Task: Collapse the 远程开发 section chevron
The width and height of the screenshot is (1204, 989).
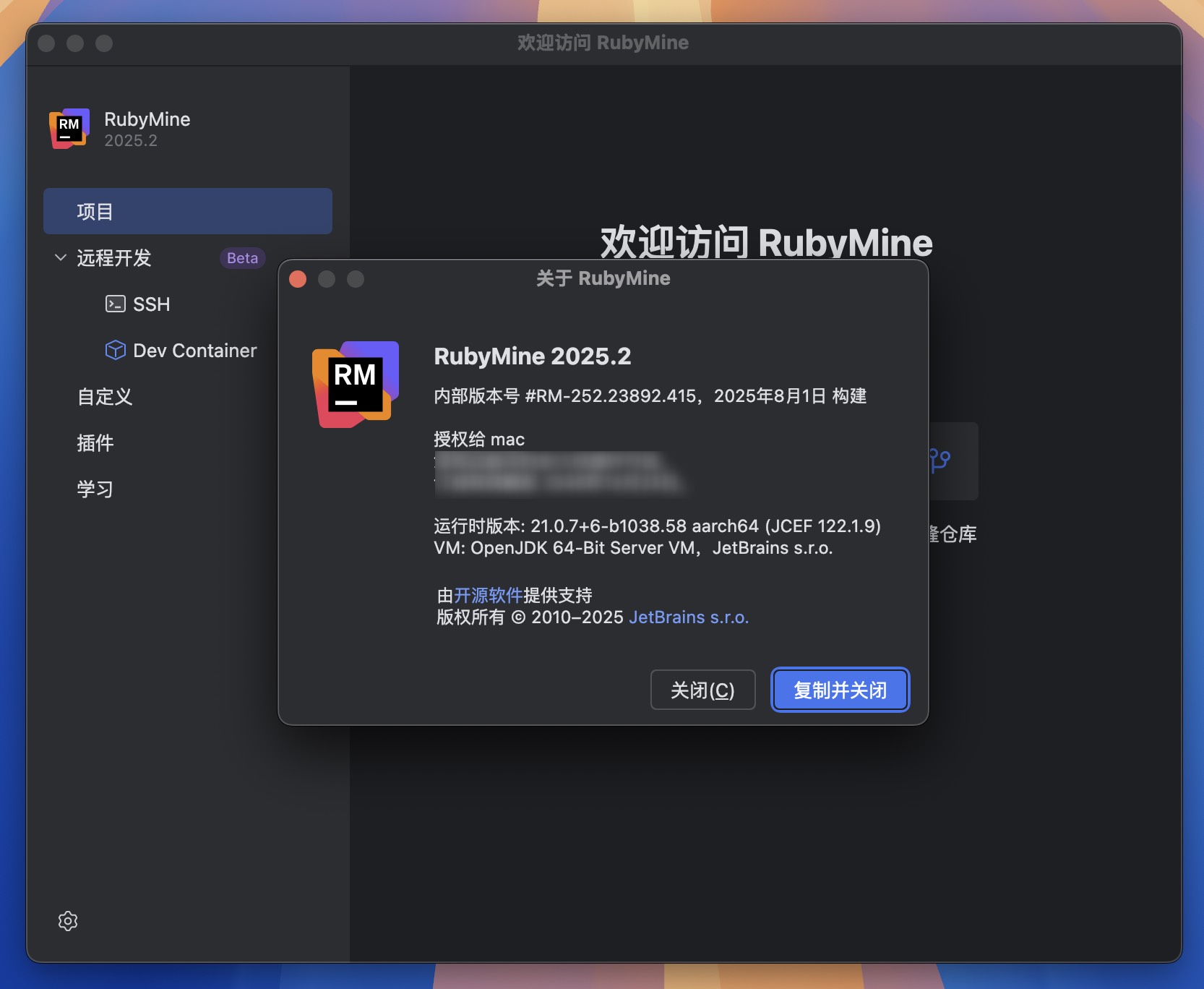Action: point(61,257)
